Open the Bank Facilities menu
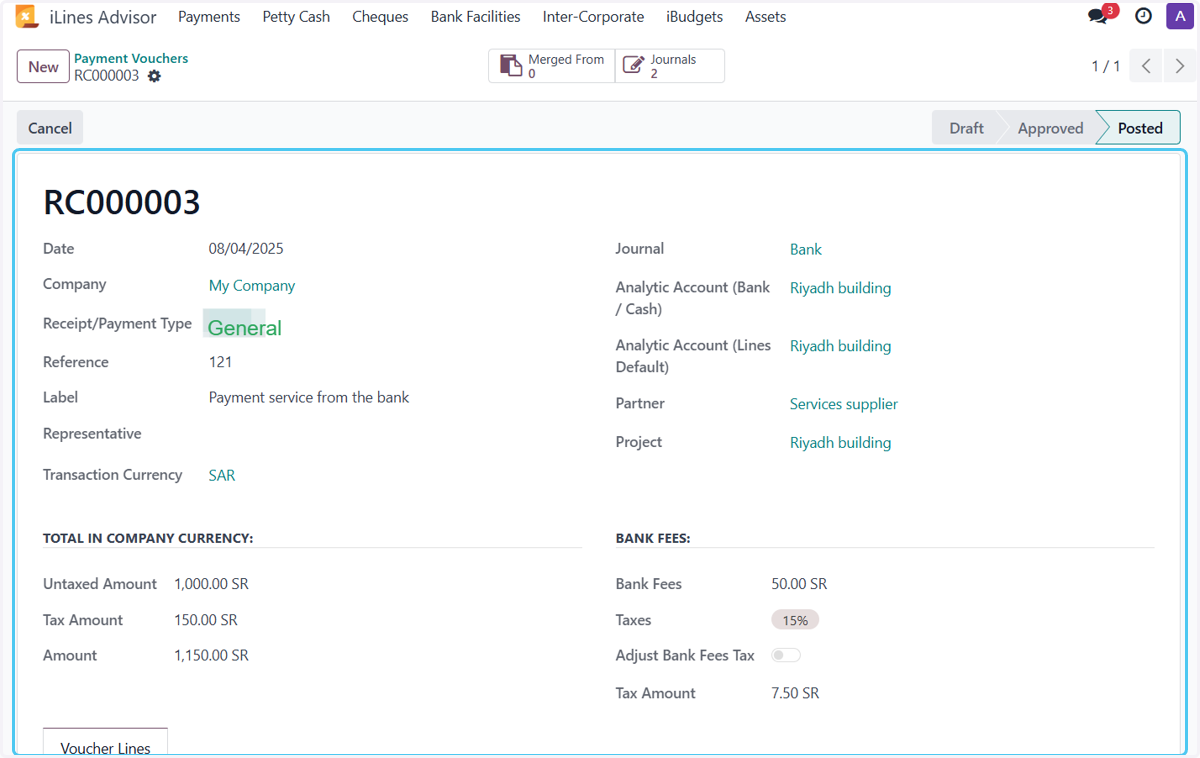 (475, 17)
